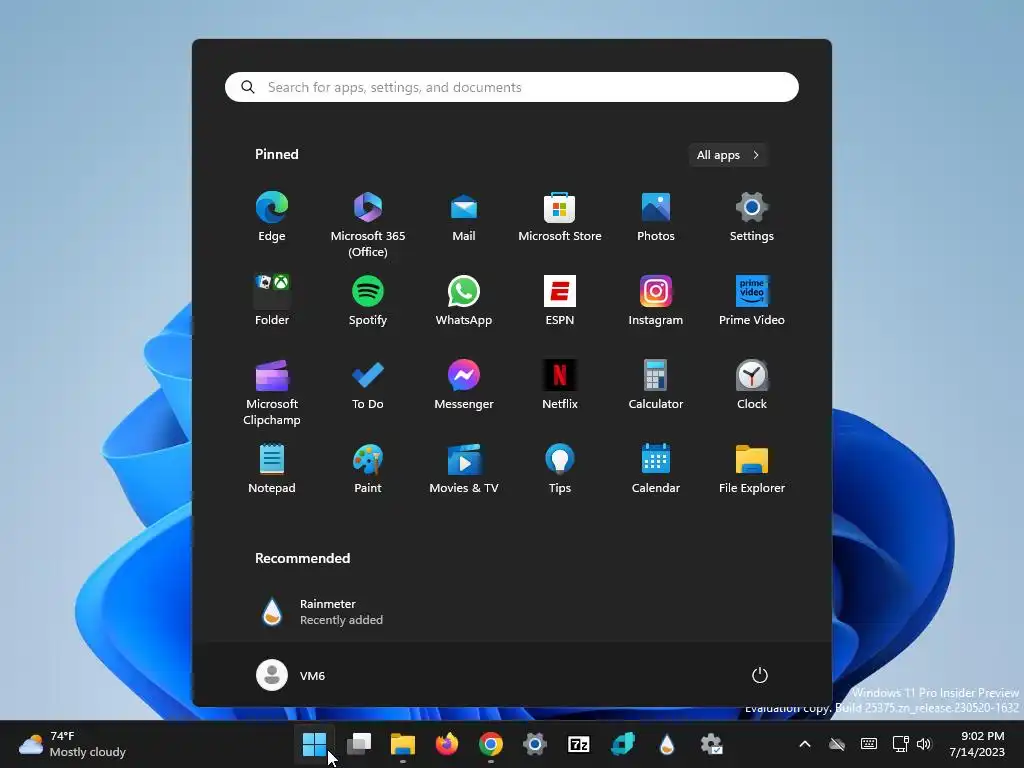The width and height of the screenshot is (1024, 768).
Task: Click the All apps button
Action: (x=728, y=155)
